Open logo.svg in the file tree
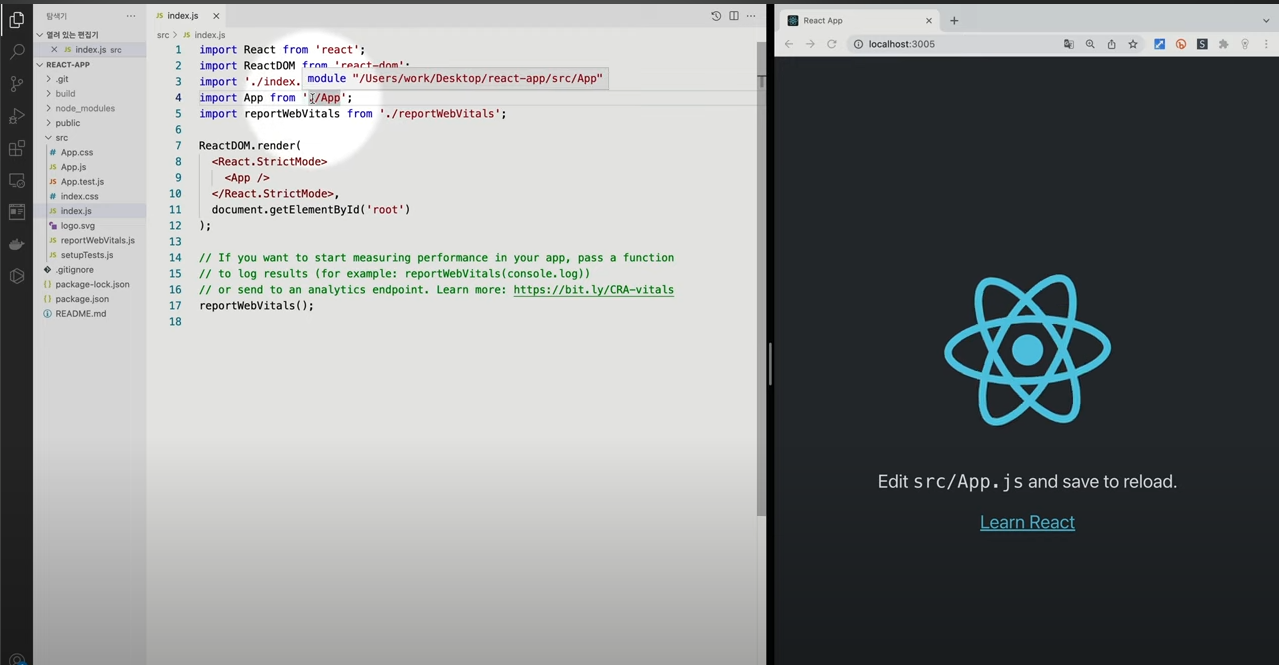 [x=77, y=226]
